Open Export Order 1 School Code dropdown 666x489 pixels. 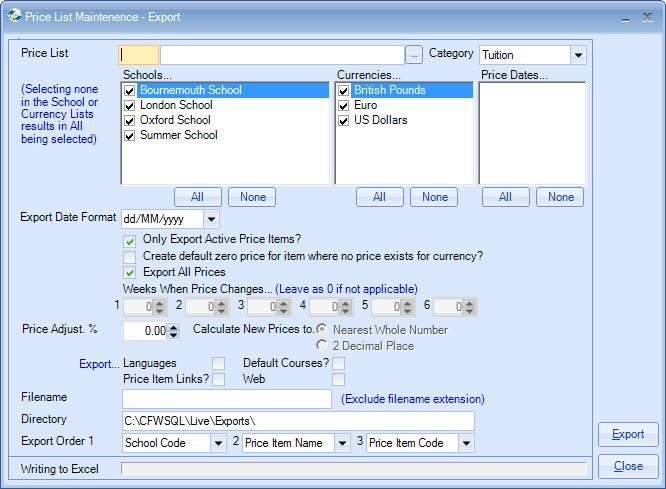click(x=218, y=443)
